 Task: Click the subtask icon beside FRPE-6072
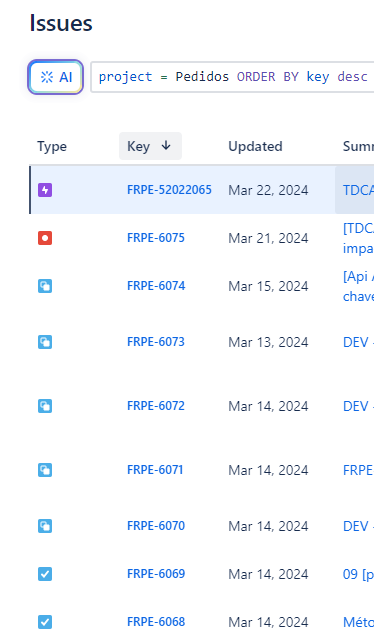(x=45, y=406)
